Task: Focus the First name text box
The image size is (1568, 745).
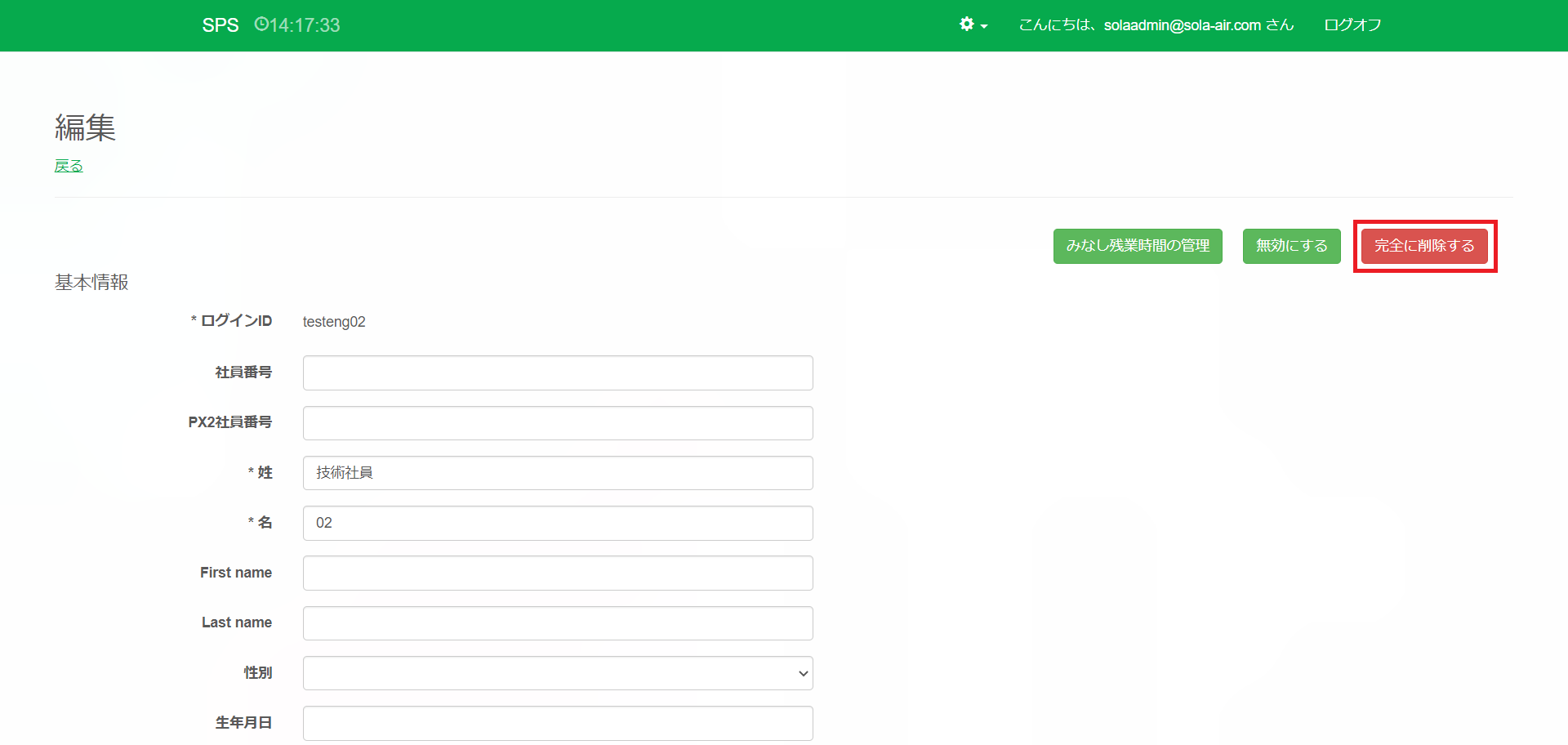Action: point(558,573)
